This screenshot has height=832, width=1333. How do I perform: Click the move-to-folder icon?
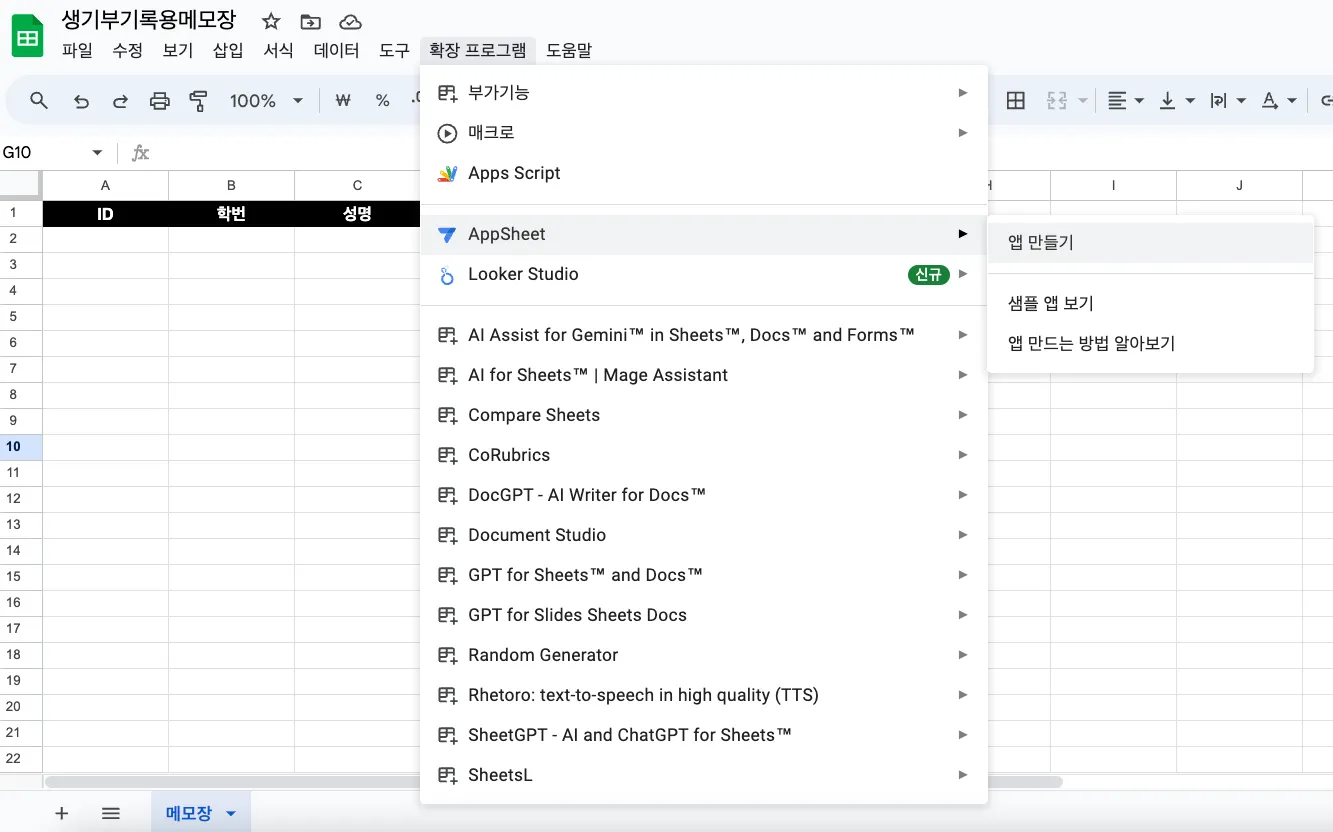pos(311,21)
